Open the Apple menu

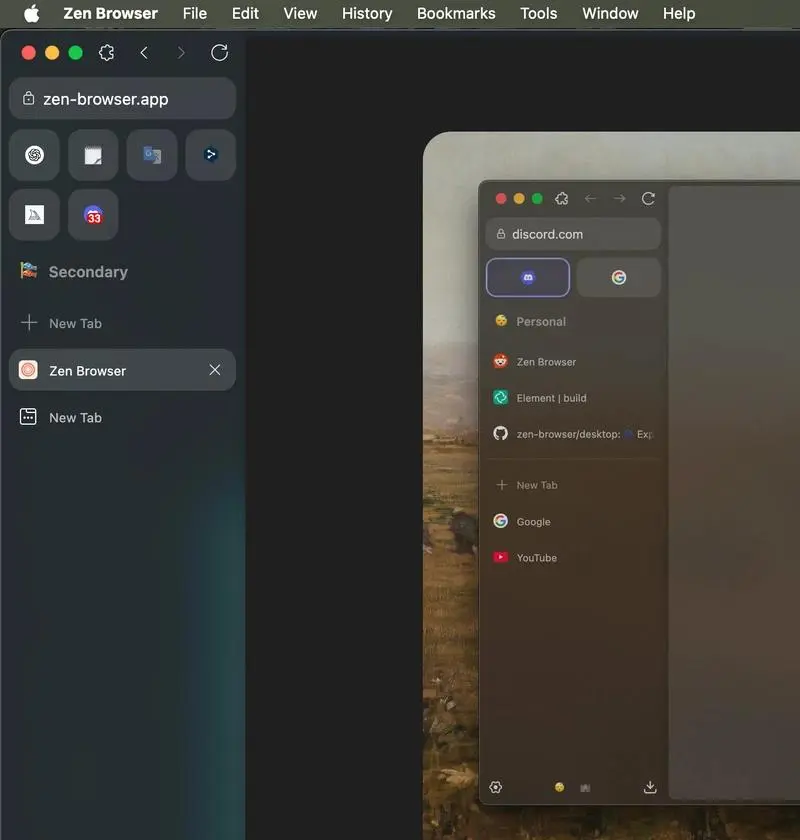(x=32, y=13)
